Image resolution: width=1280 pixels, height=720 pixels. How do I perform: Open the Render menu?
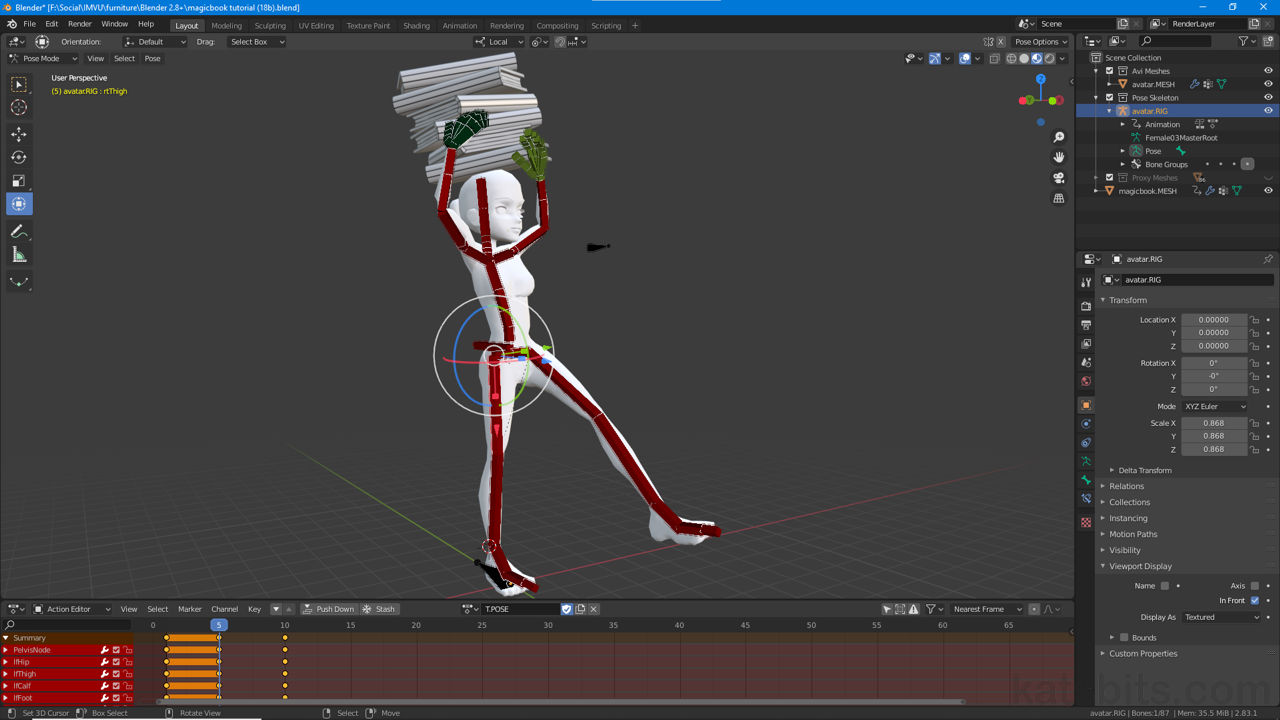(x=80, y=24)
